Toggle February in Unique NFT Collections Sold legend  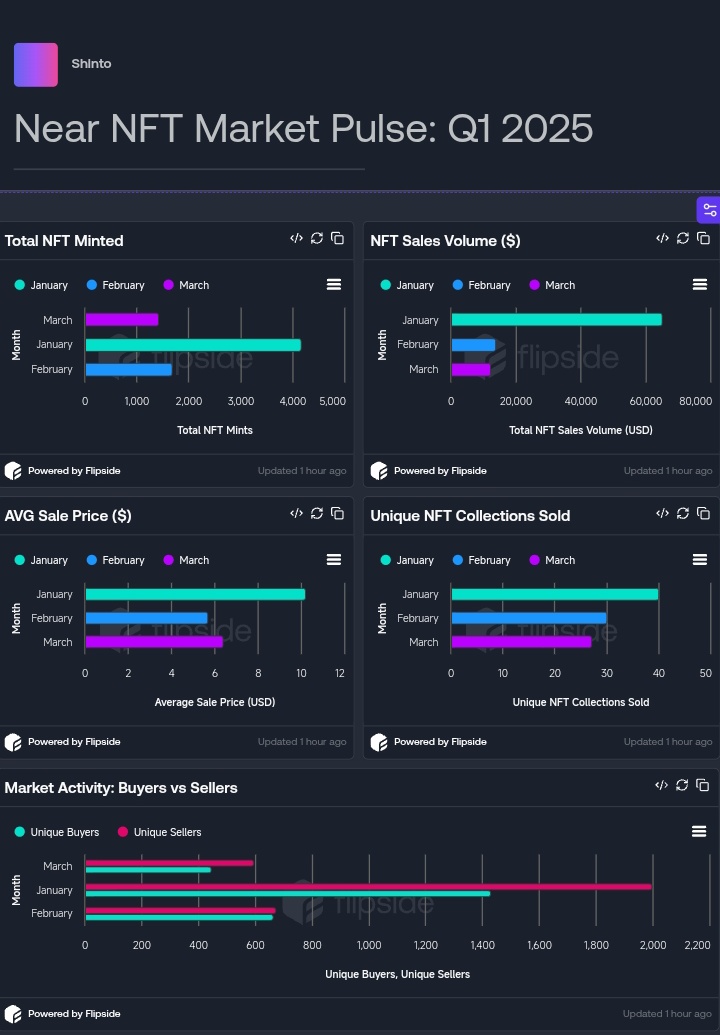482,560
